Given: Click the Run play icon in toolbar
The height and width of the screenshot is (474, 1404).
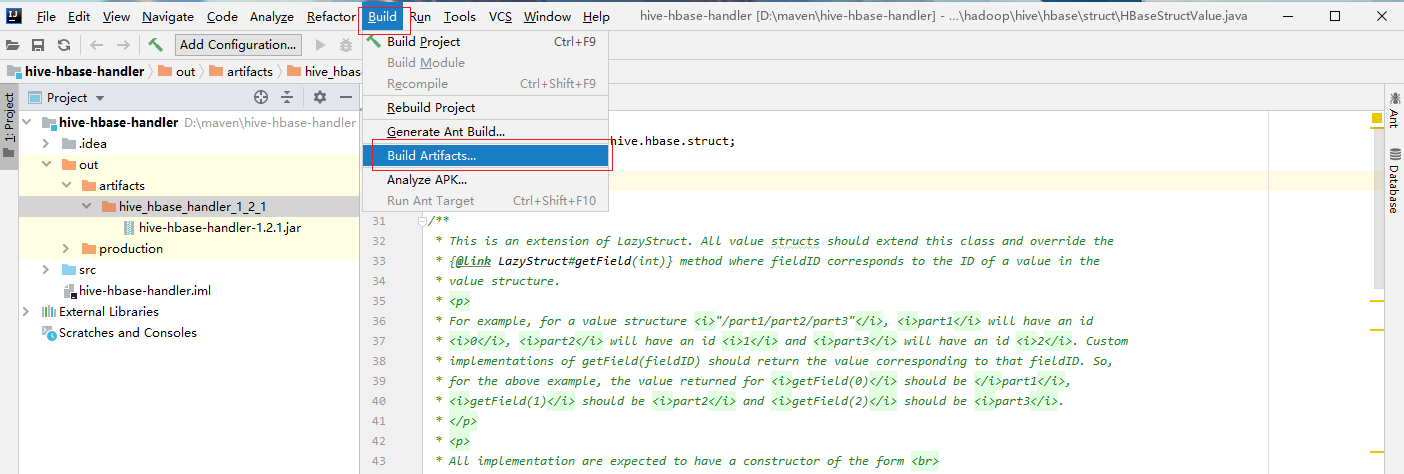Looking at the screenshot, I should coord(321,45).
